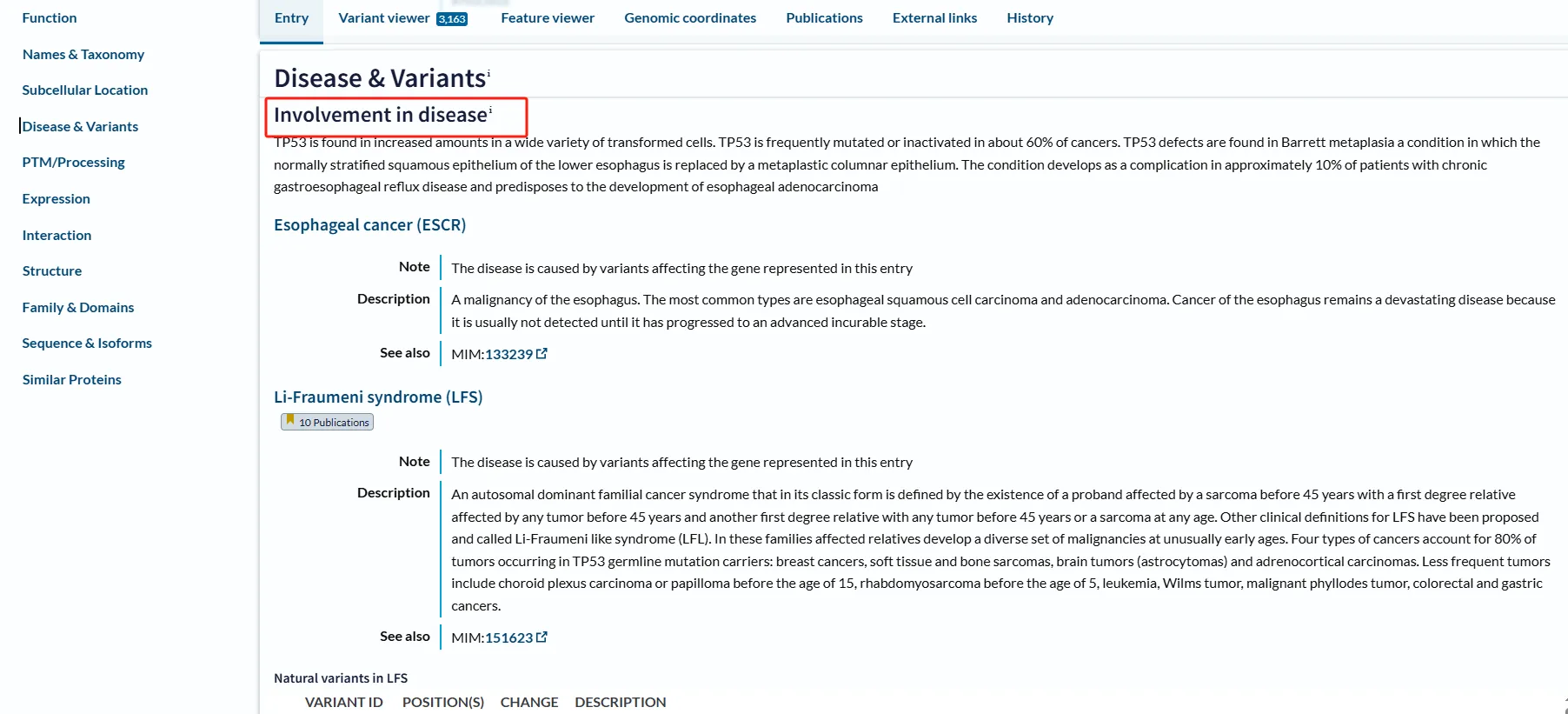Open the Genomic coordinates tab
The width and height of the screenshot is (1568, 714).
point(690,18)
